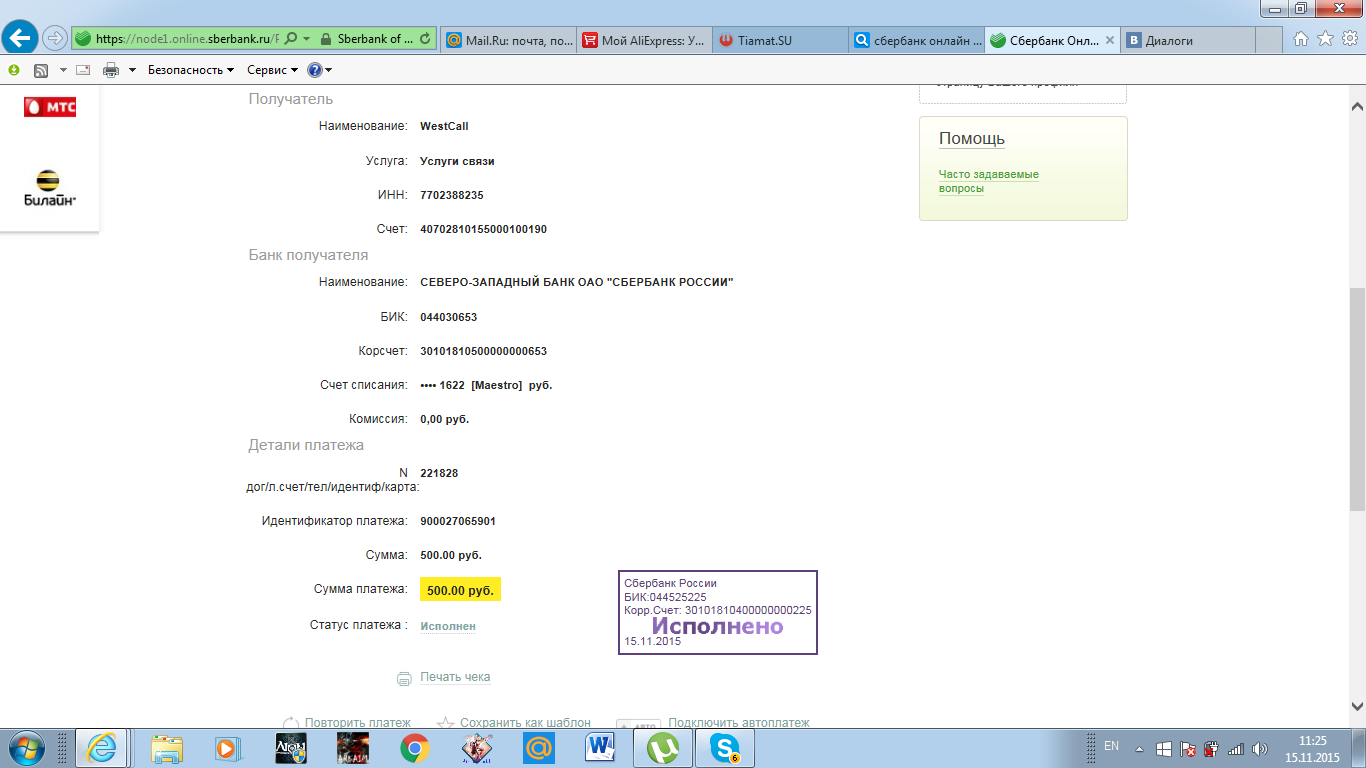
Task: Open a new blank tab
Action: pyautogui.click(x=1269, y=41)
